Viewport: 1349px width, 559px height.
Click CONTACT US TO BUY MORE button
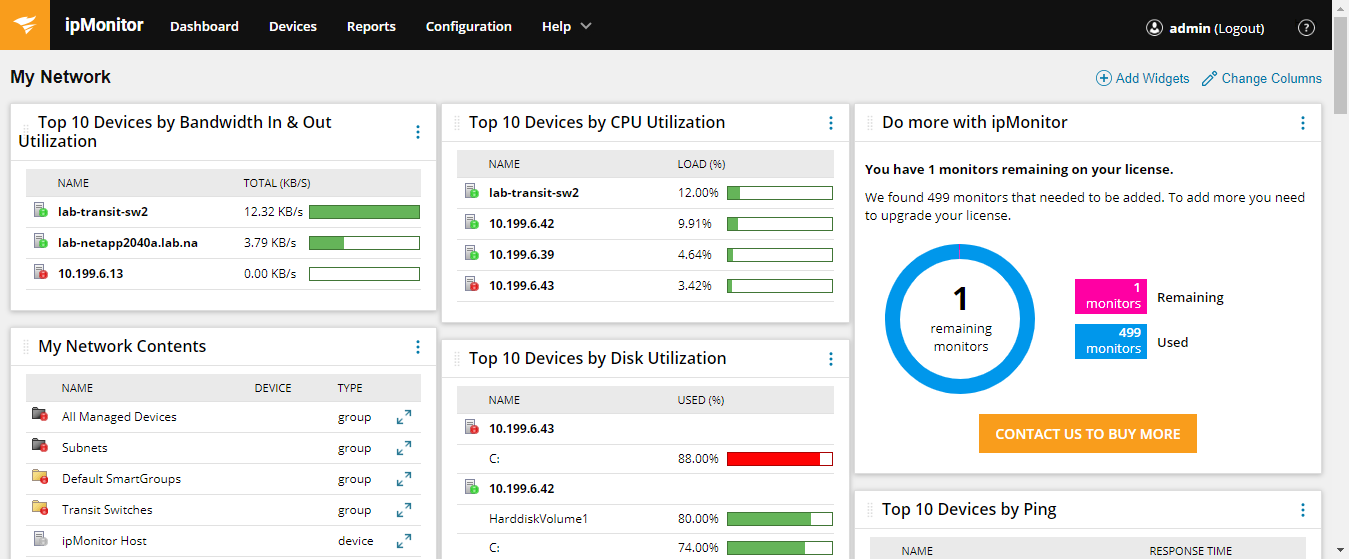point(1088,434)
